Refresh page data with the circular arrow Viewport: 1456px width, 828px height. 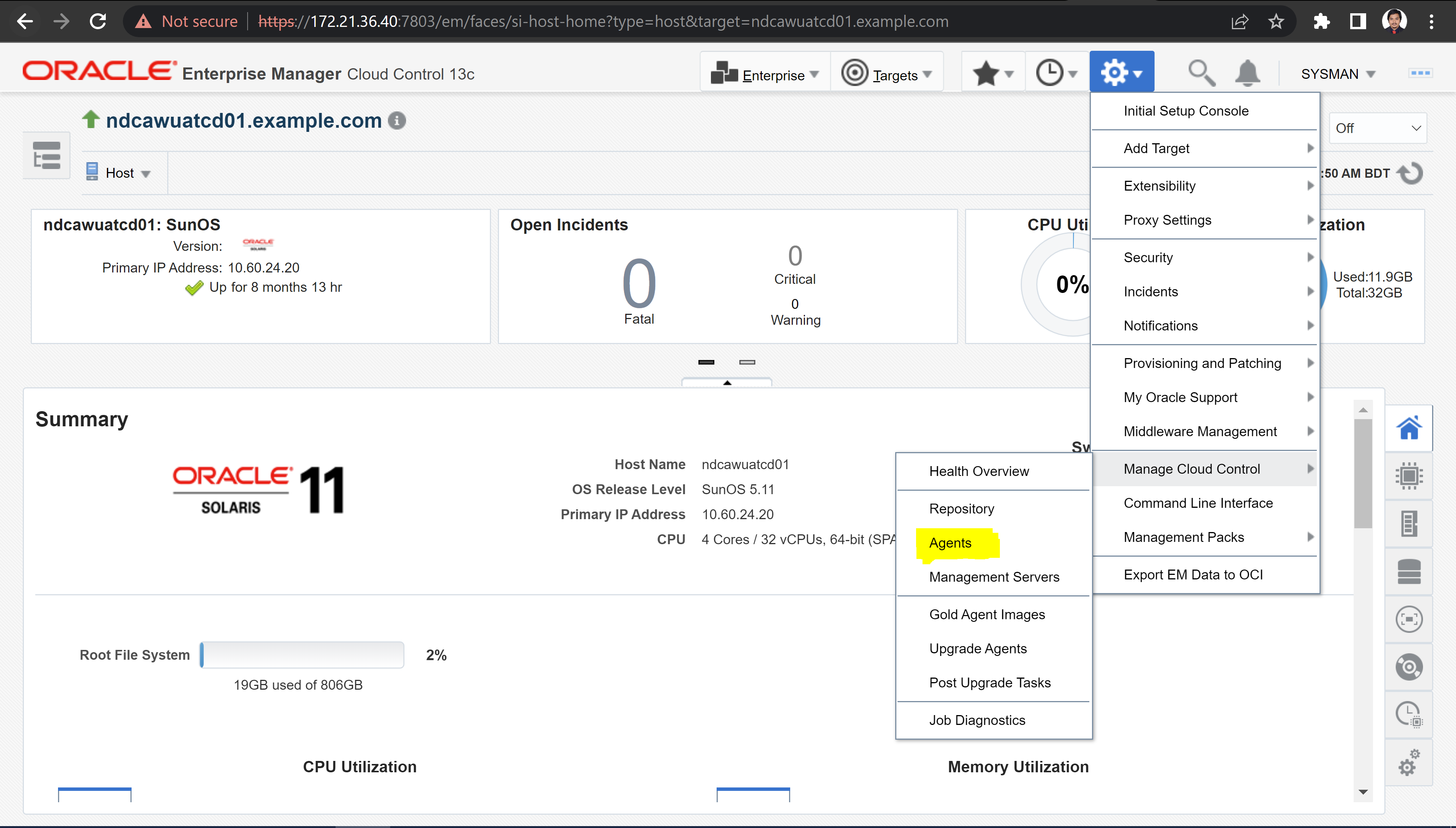[x=1410, y=173]
